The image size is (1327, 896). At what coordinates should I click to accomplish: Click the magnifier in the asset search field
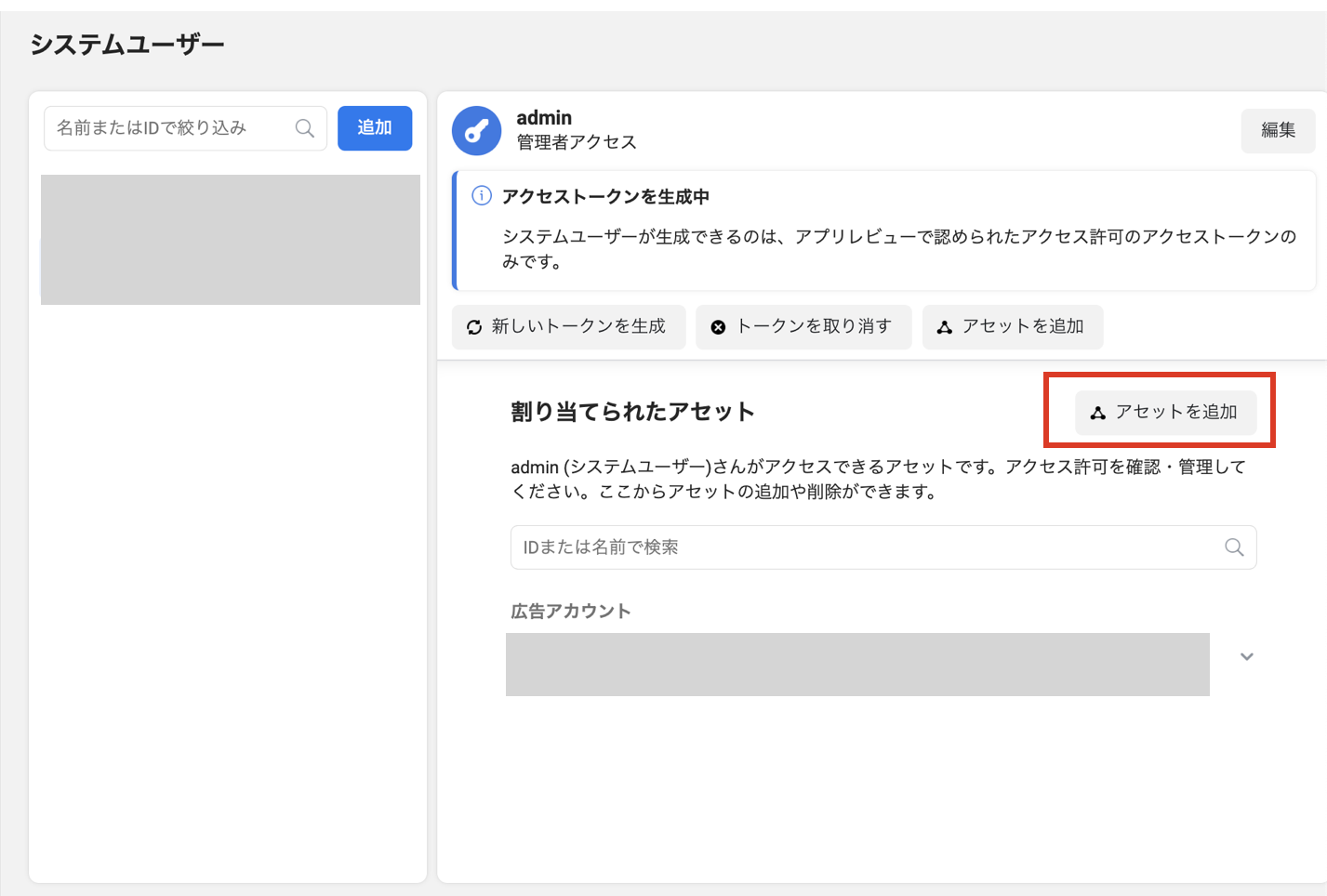[1234, 547]
